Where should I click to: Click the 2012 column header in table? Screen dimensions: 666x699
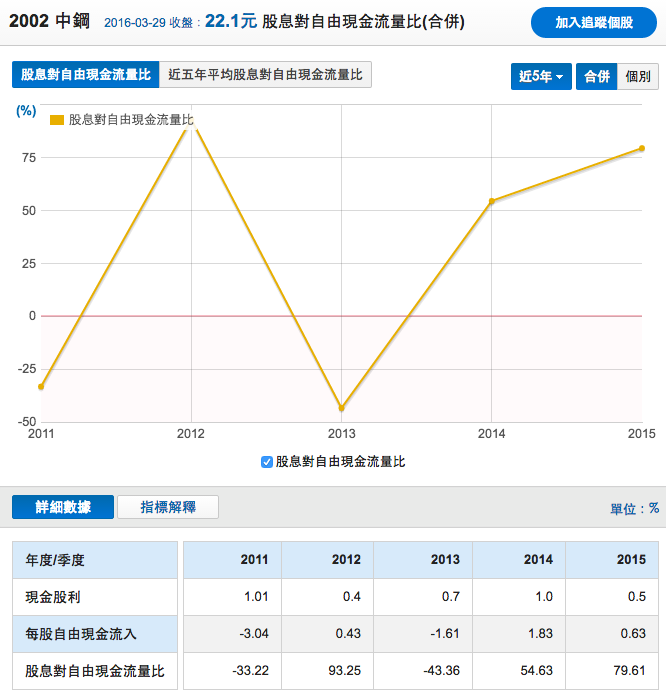(x=346, y=560)
